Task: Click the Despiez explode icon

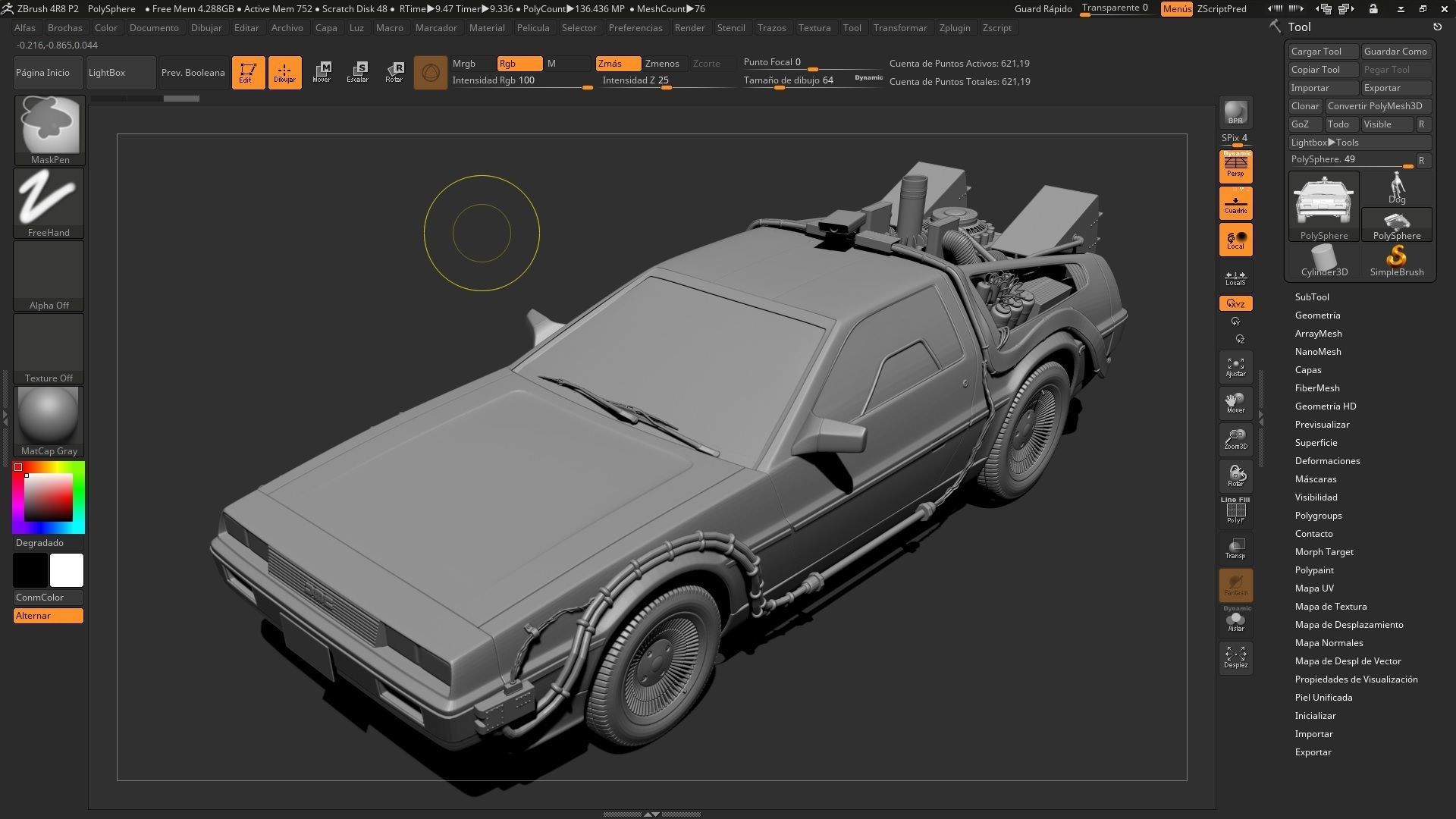Action: 1235,658
